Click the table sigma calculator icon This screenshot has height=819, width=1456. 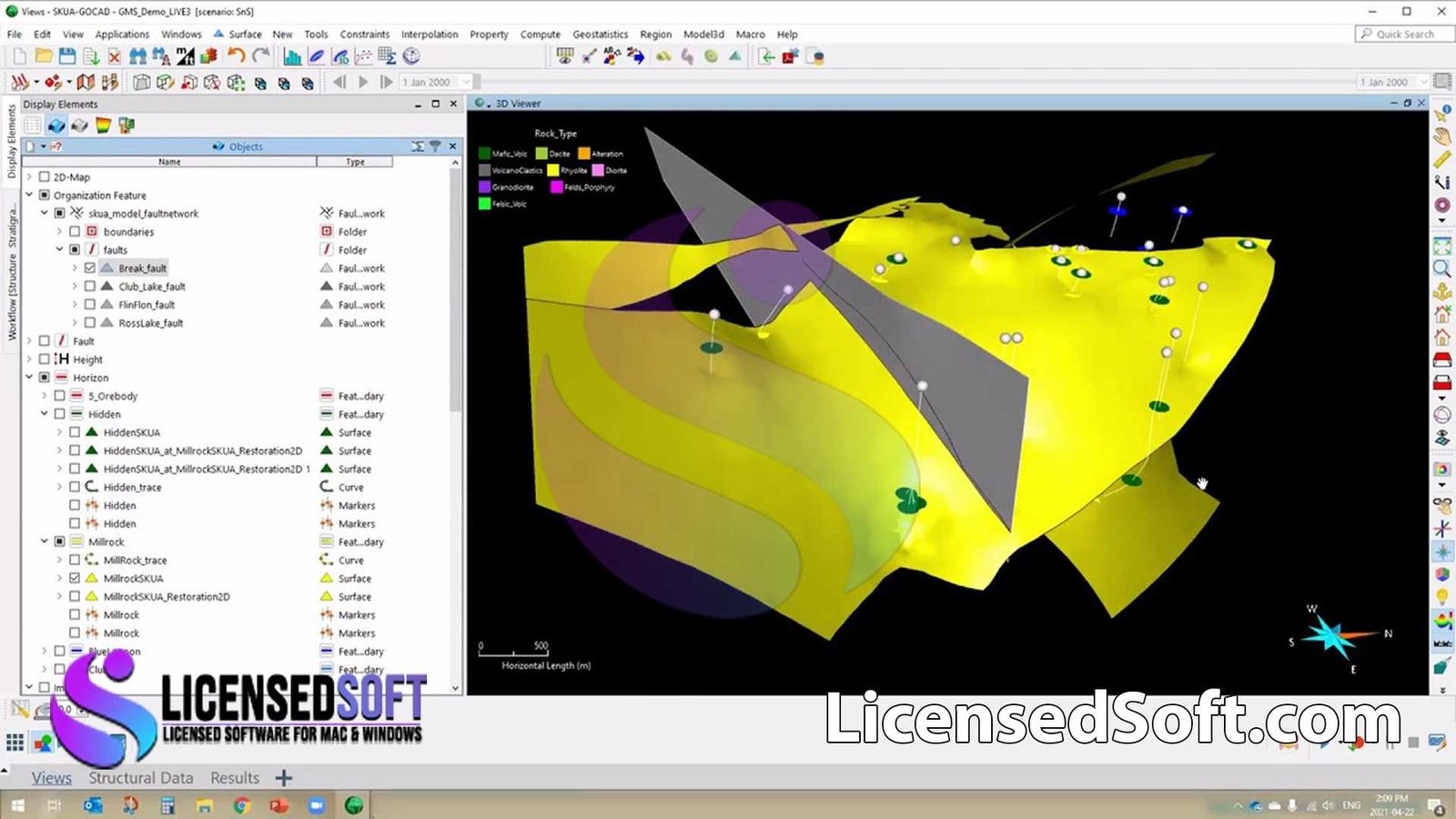pyautogui.click(x=387, y=56)
